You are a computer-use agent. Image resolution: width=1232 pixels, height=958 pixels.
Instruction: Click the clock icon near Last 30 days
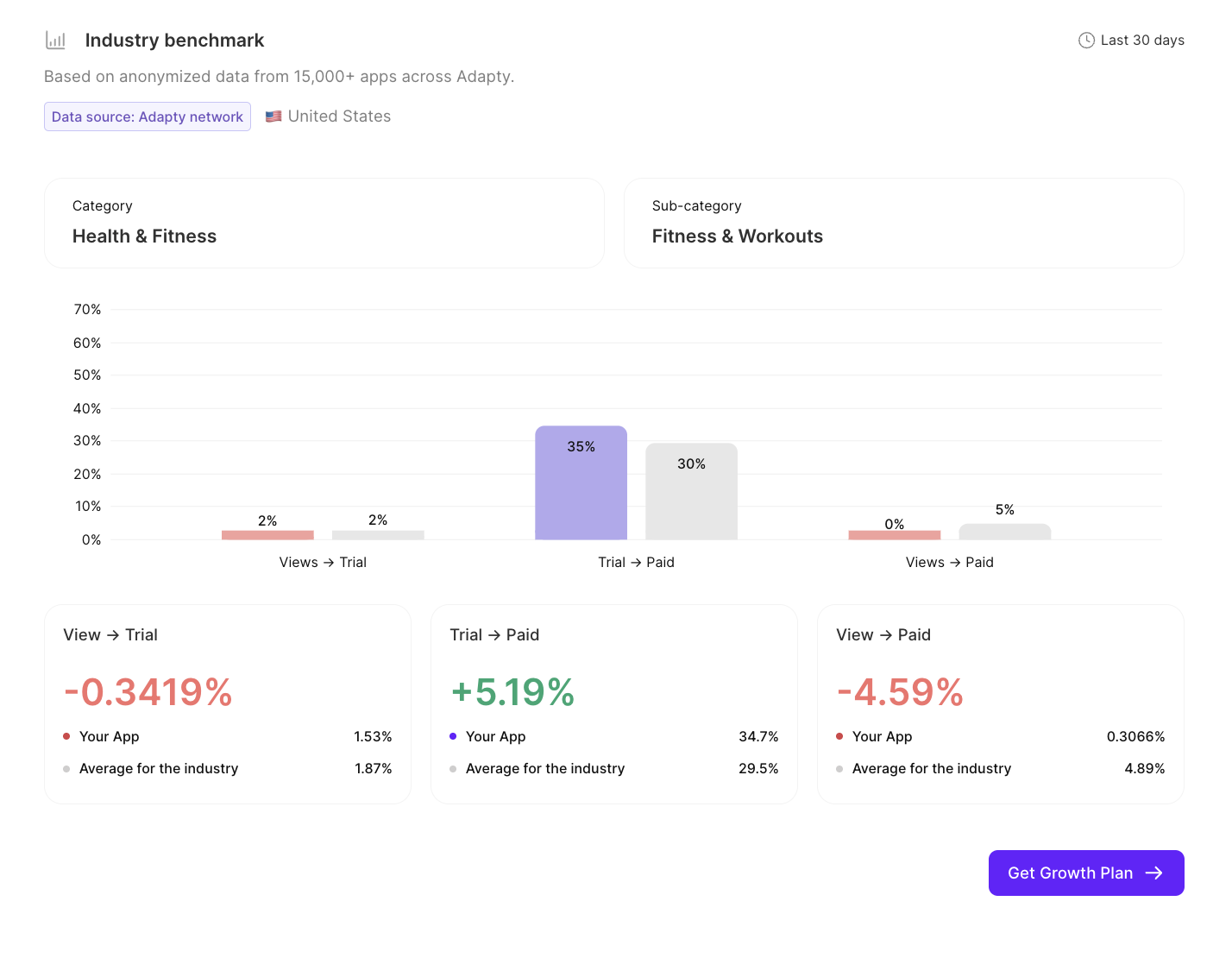(1086, 40)
